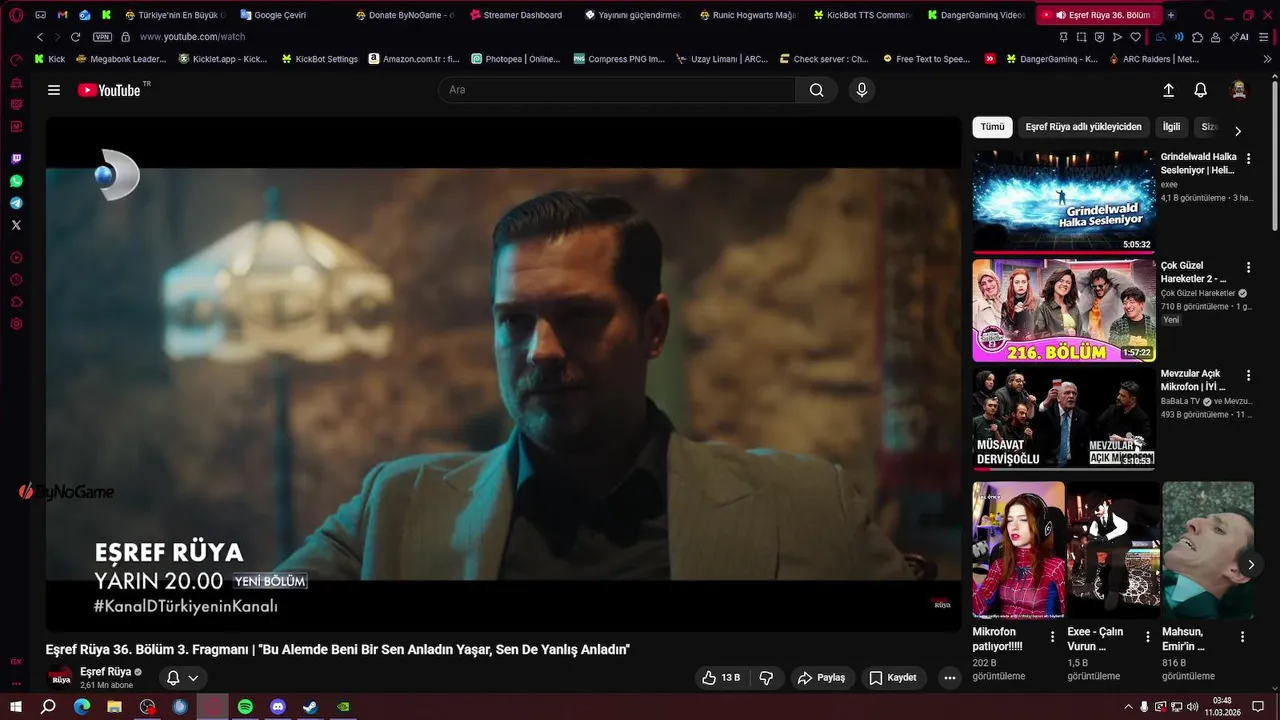This screenshot has height=720, width=1280.
Task: Reload the page with the refresh icon
Action: pos(74,37)
